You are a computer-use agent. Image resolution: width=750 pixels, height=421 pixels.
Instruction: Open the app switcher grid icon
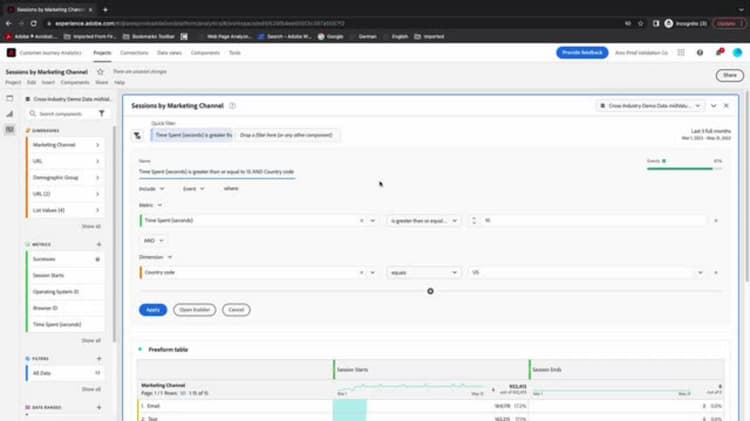[681, 53]
